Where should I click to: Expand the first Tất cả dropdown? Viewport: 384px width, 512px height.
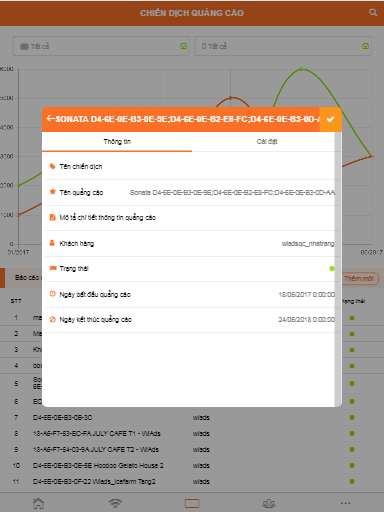click(101, 46)
